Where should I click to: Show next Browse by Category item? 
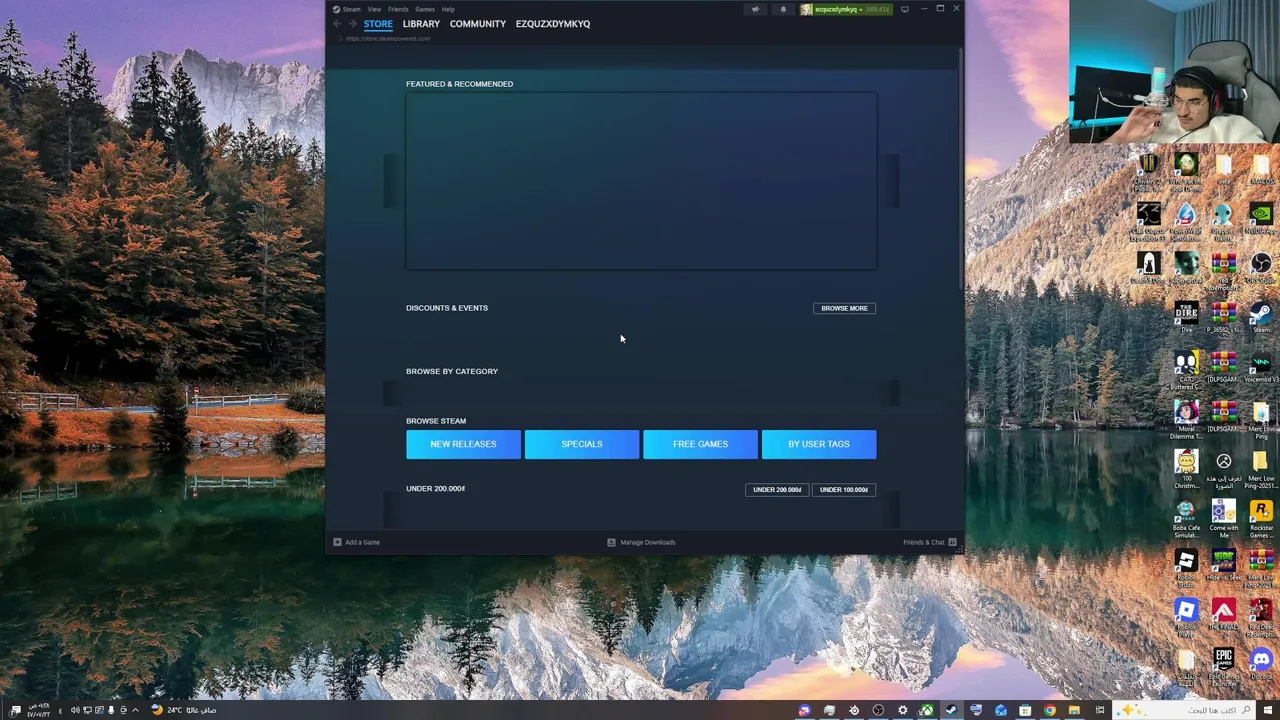pos(891,392)
